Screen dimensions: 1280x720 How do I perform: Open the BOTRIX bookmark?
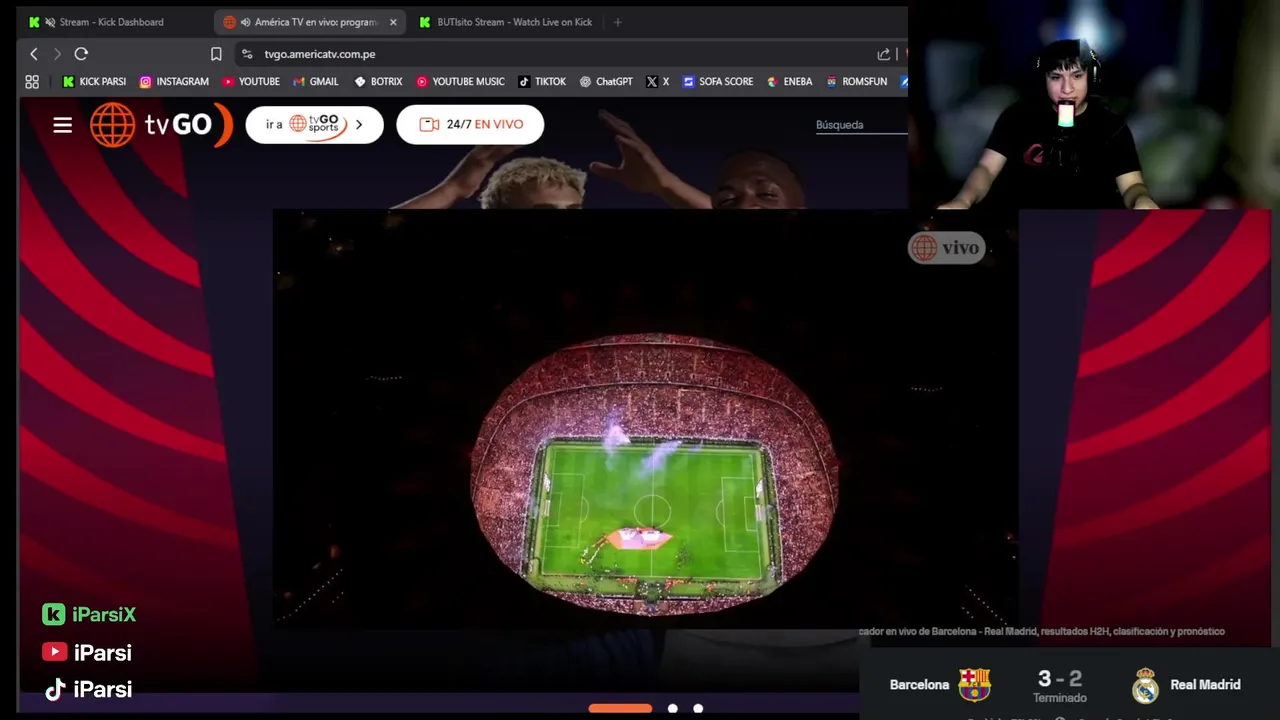378,82
